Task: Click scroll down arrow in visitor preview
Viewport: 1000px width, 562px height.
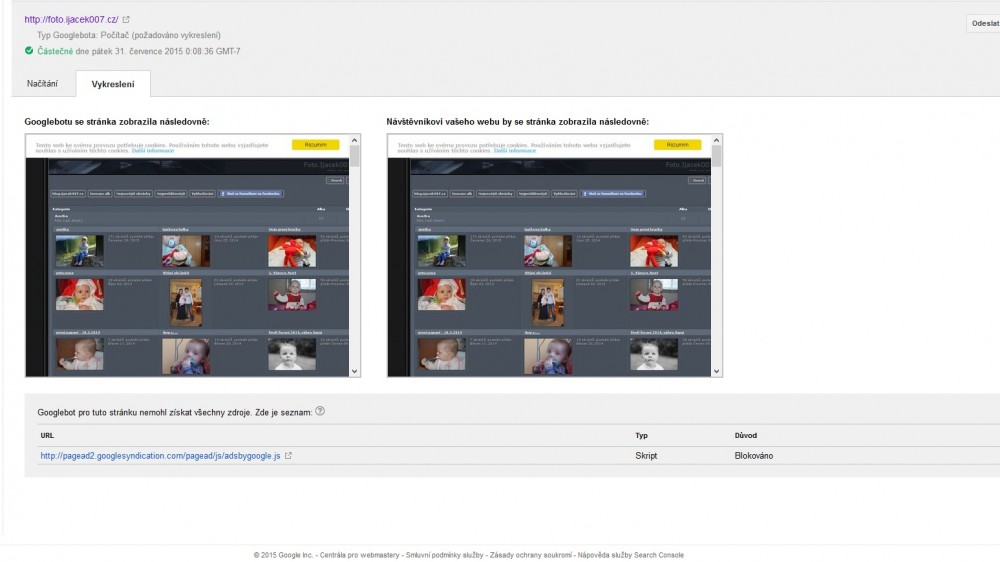Action: [717, 371]
